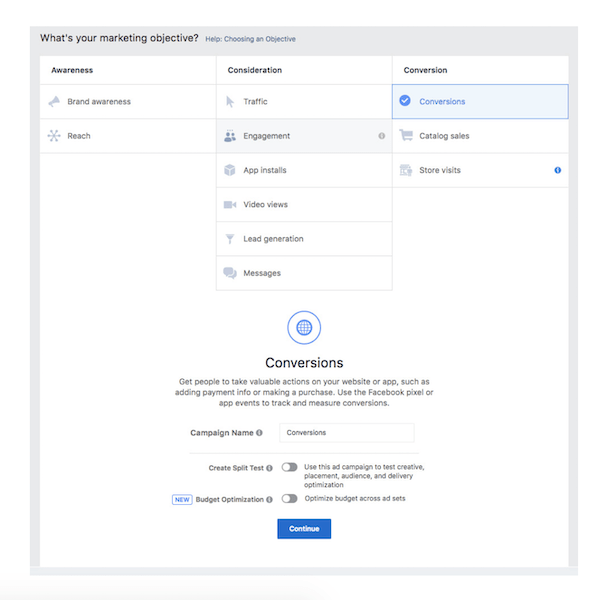Image resolution: width=607 pixels, height=600 pixels.
Task: Click the Store visits storefront icon
Action: [x=406, y=170]
